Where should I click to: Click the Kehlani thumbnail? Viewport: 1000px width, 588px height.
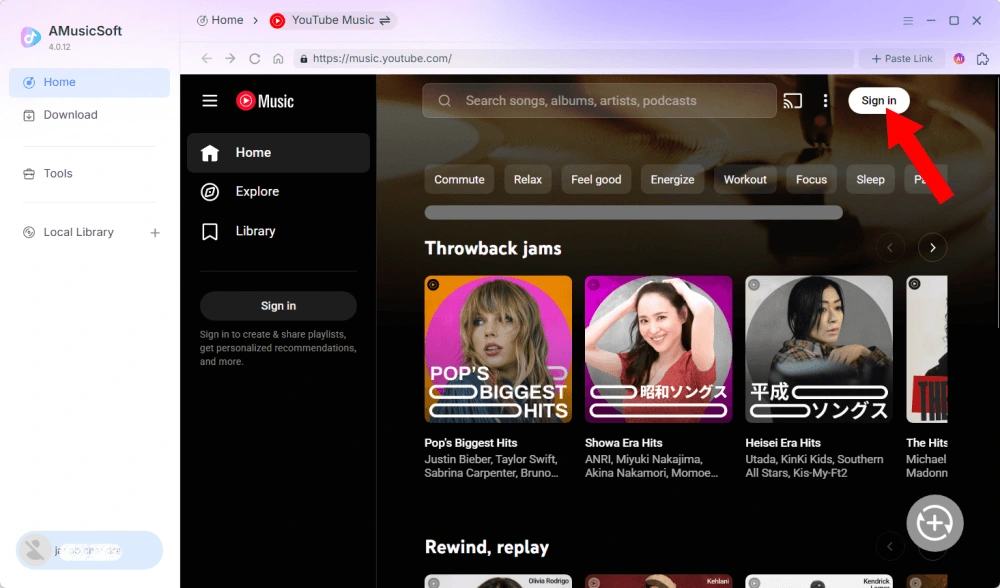[x=659, y=581]
